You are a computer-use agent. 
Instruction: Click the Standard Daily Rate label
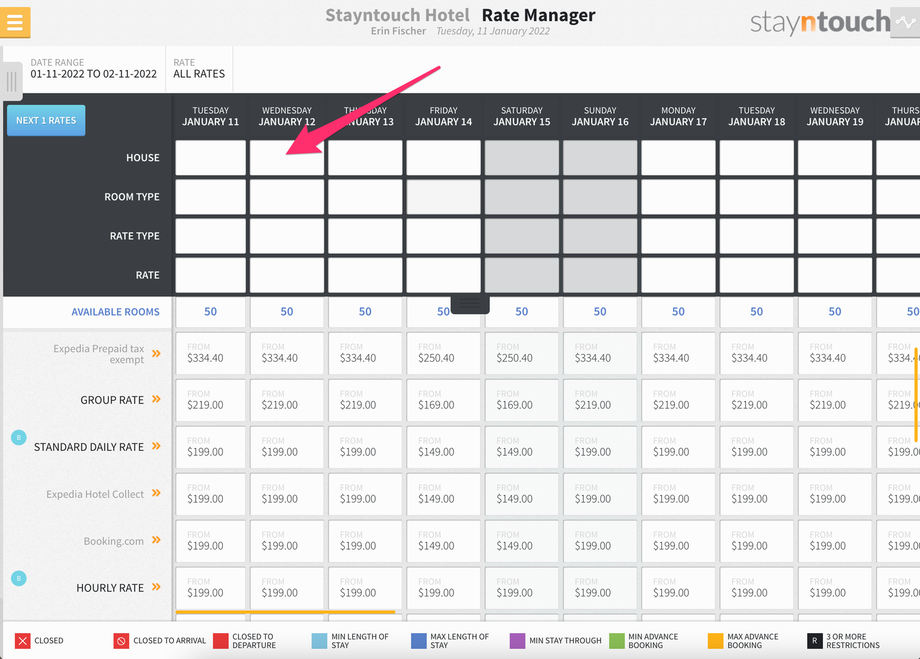click(89, 447)
